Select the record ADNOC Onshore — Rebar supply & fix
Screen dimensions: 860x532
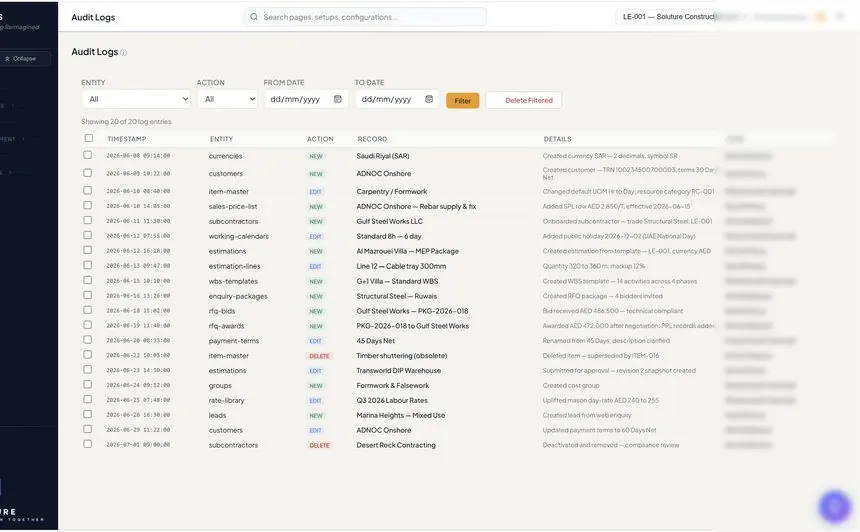pyautogui.click(x=416, y=207)
